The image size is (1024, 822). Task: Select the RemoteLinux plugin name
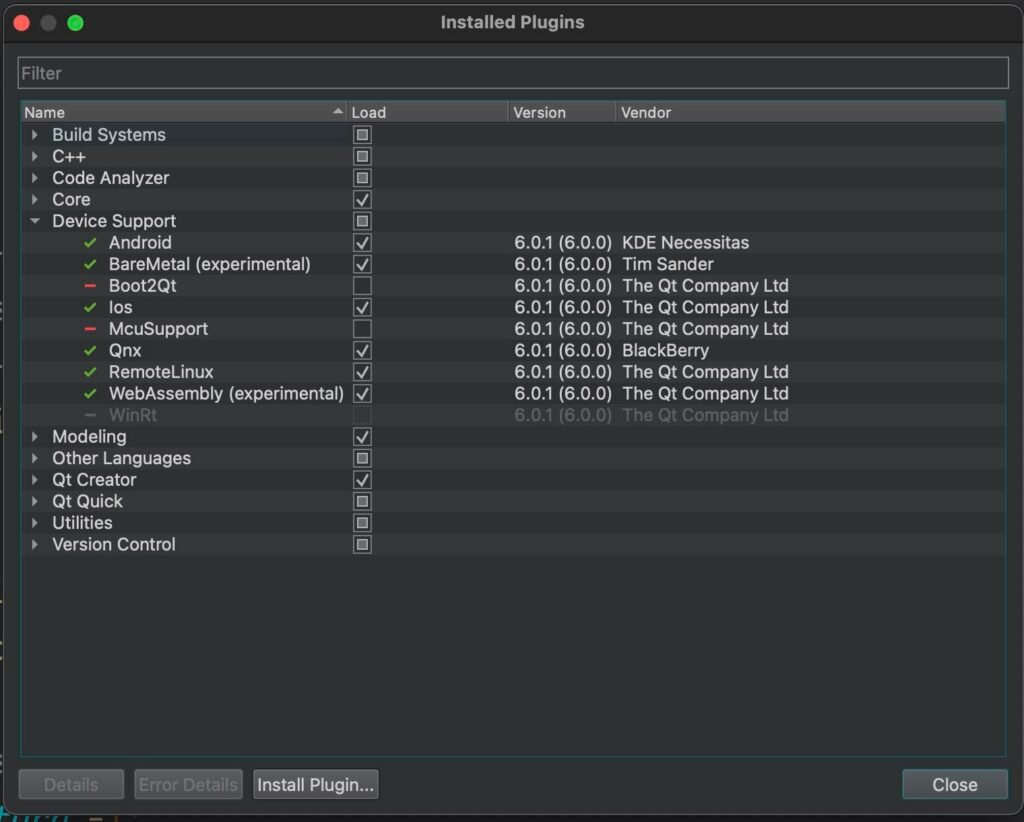pos(161,372)
